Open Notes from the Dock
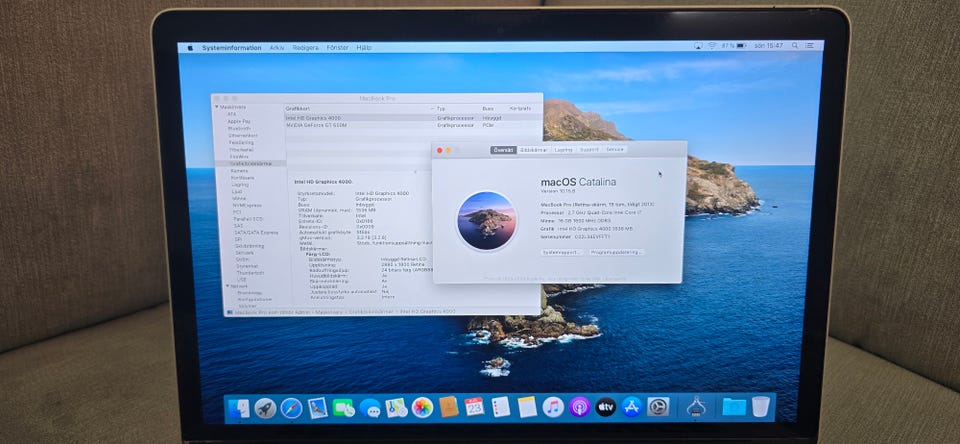Image resolution: width=960 pixels, height=444 pixels. click(x=527, y=407)
